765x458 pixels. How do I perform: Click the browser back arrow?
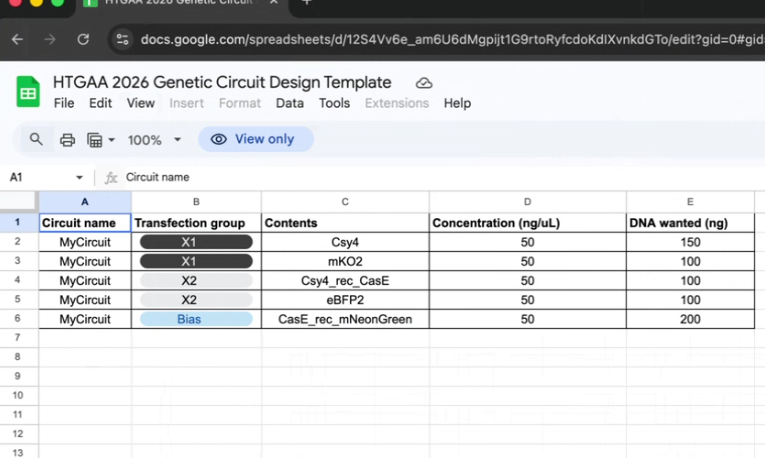pyautogui.click(x=18, y=39)
